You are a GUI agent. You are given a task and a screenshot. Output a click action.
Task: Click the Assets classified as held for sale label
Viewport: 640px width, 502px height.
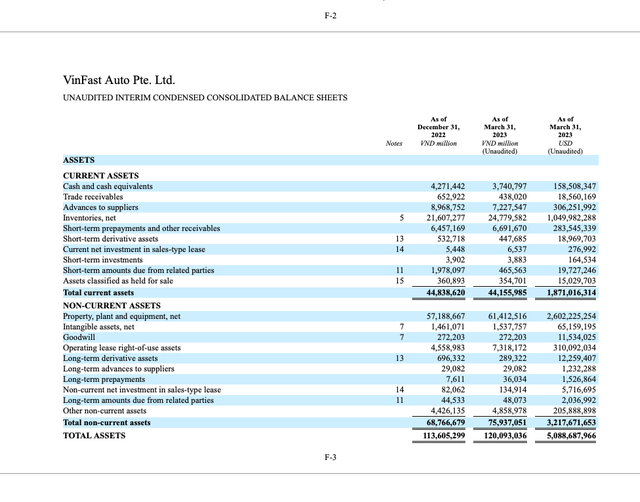tap(119, 281)
